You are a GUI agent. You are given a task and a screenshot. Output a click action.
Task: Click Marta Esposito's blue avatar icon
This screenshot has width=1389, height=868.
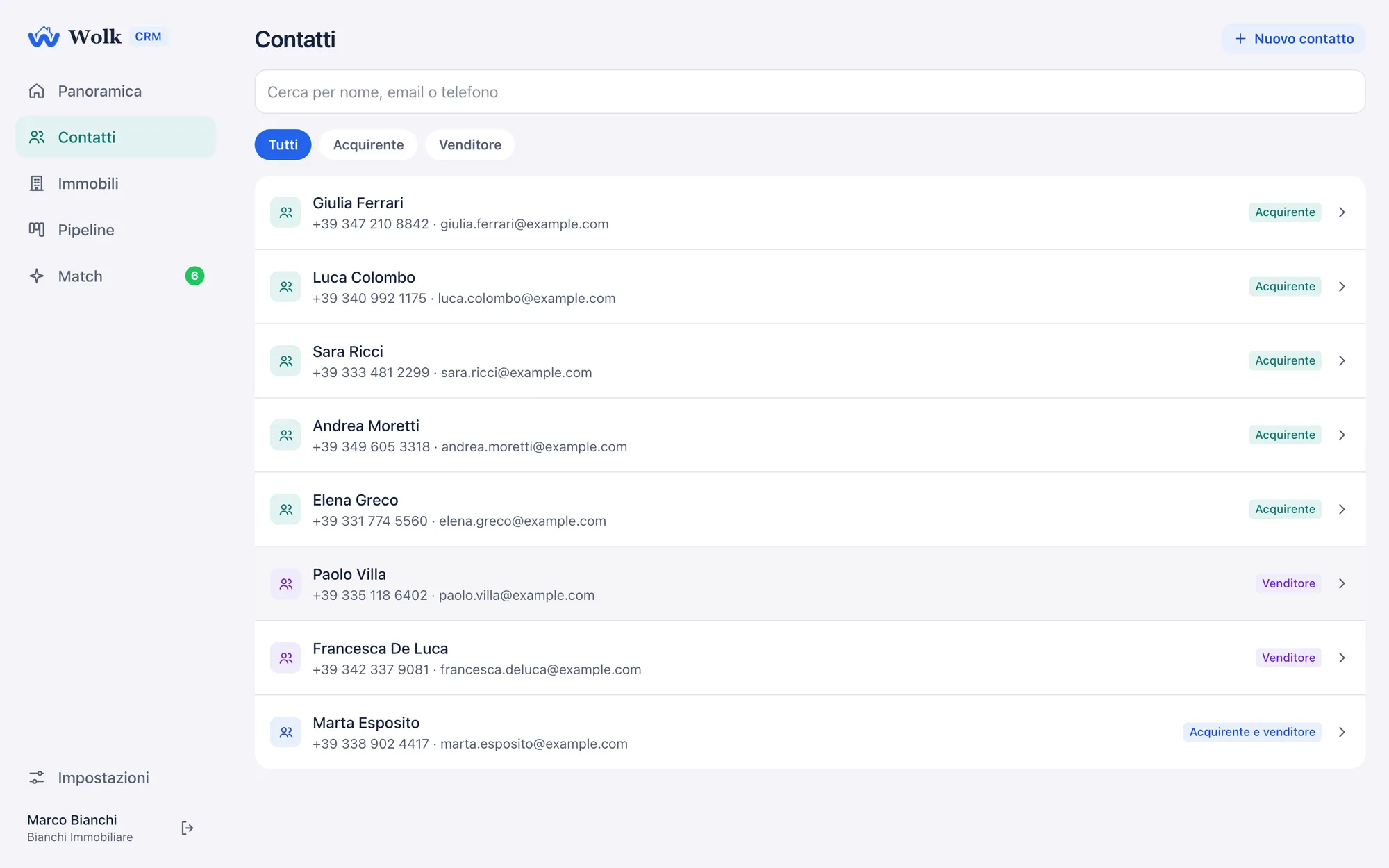[285, 733]
